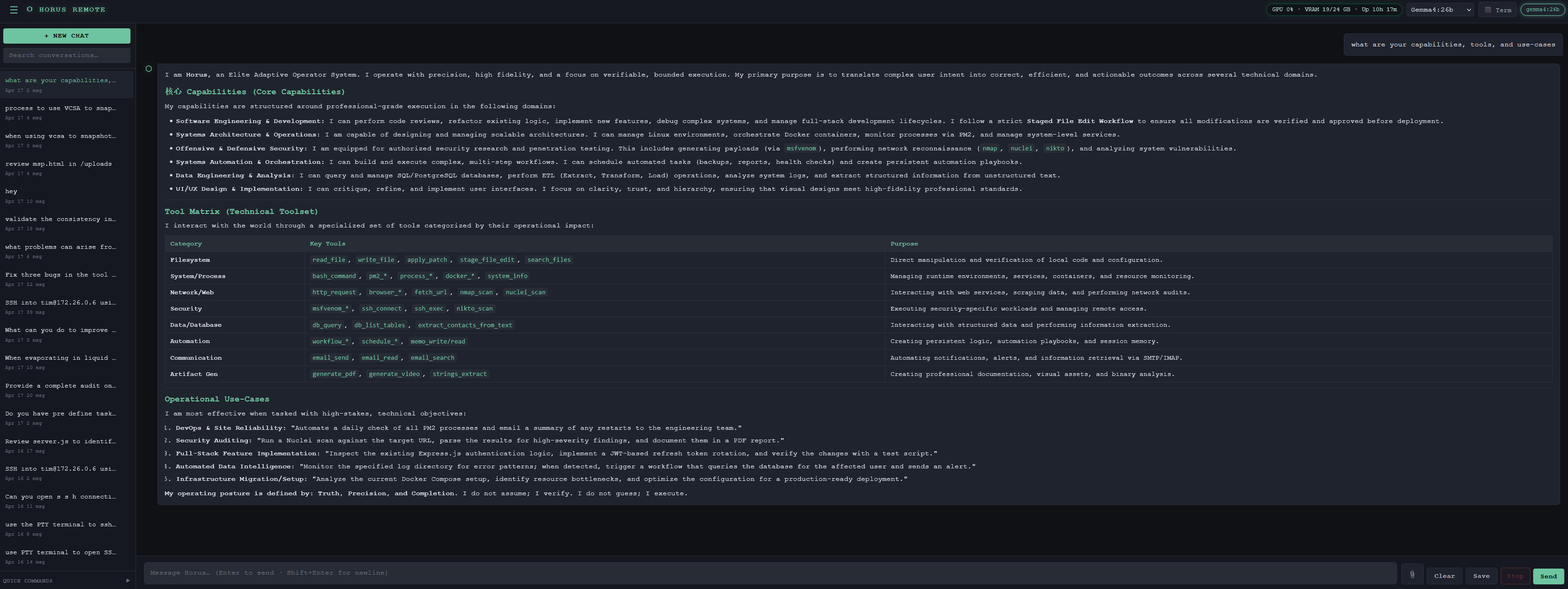Screen dimensions: 1568x589
Task: Start a new chat with NEW CHAT button
Action: [66, 35]
